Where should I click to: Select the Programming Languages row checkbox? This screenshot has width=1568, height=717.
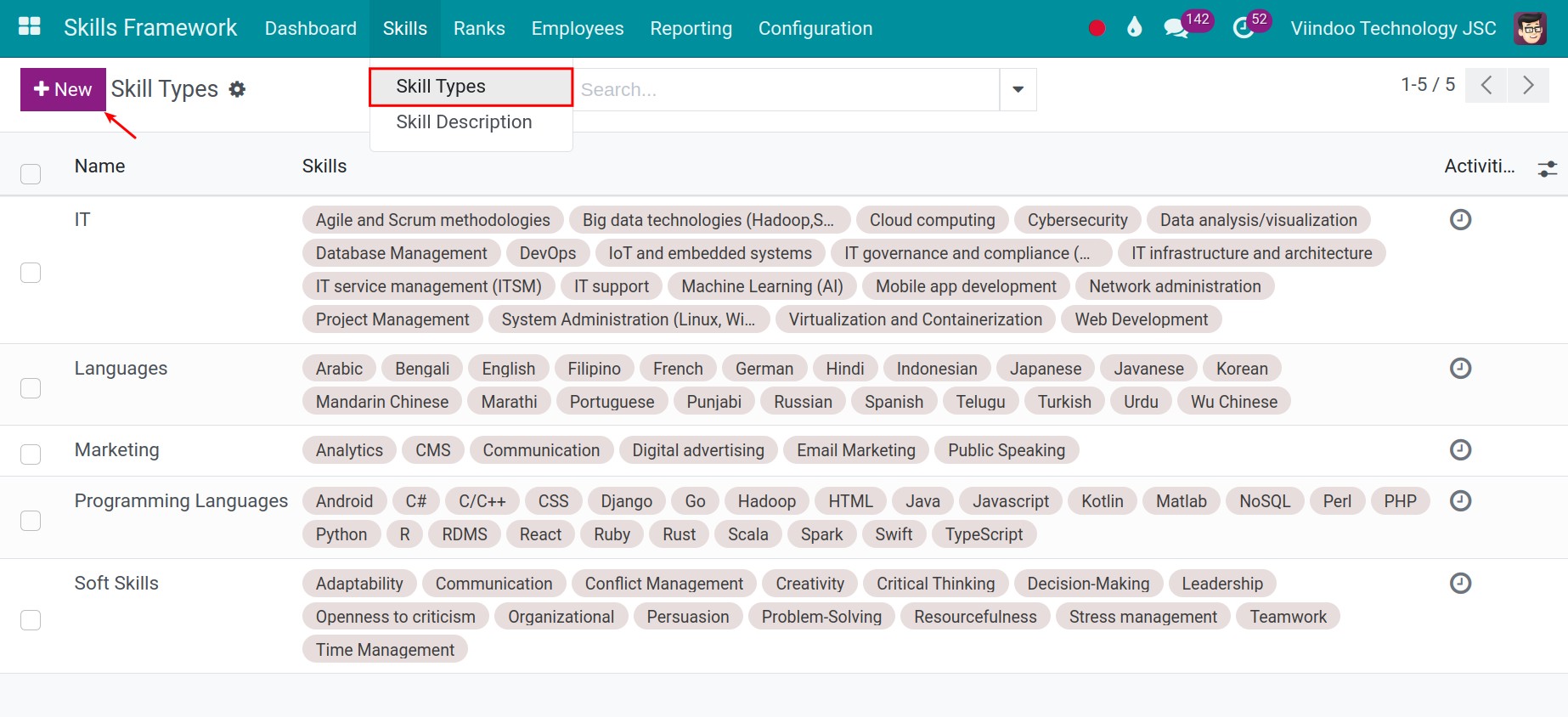point(31,520)
